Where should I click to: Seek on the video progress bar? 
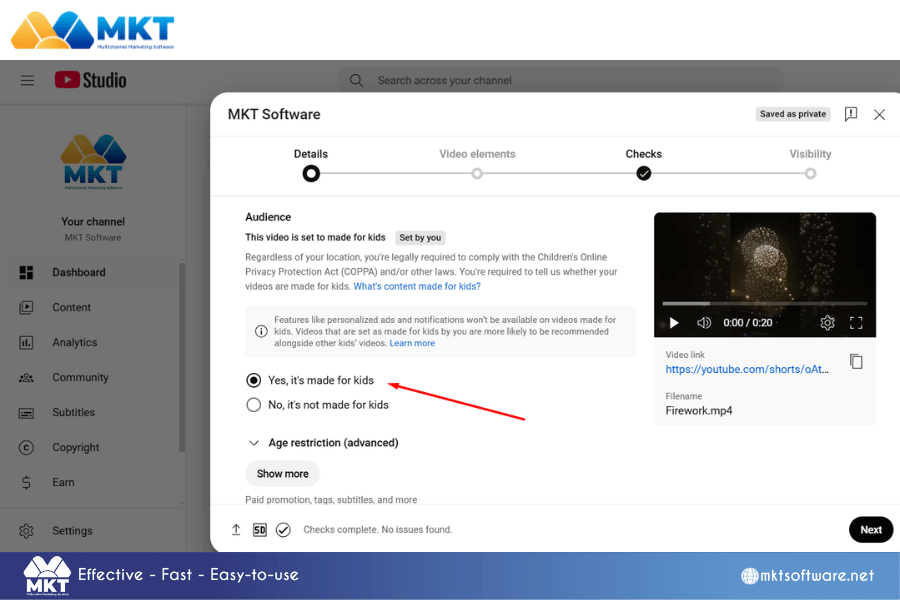pyautogui.click(x=765, y=303)
